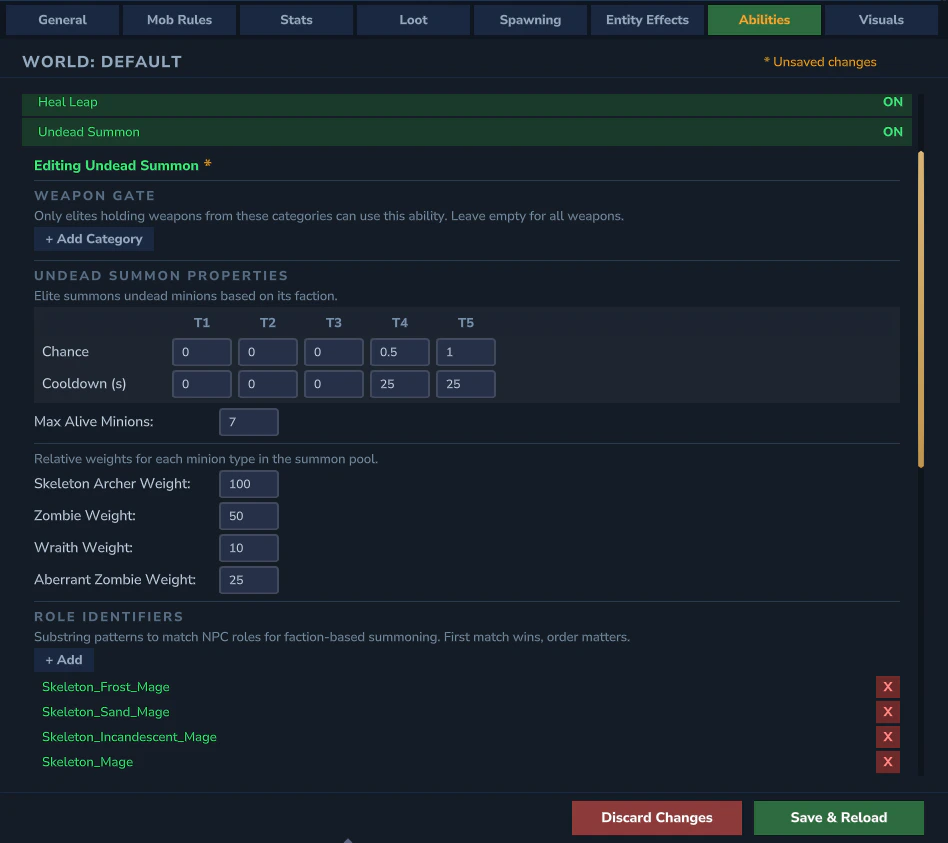Edit the T5 Chance field

[466, 352]
